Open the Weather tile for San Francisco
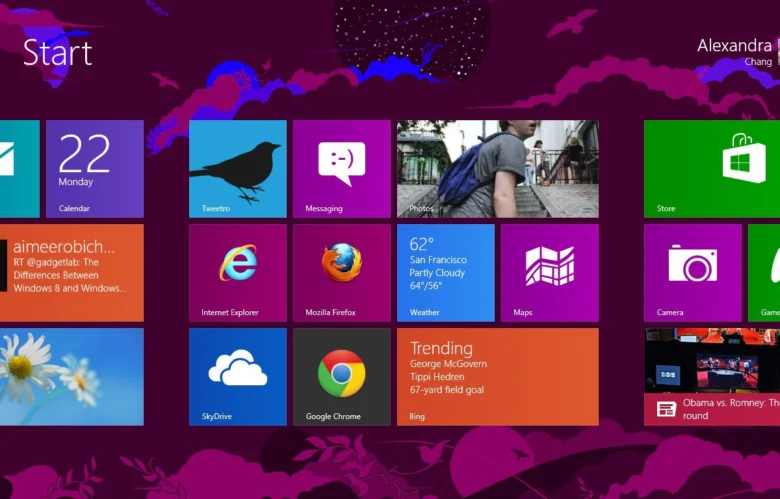780x499 pixels. (446, 273)
